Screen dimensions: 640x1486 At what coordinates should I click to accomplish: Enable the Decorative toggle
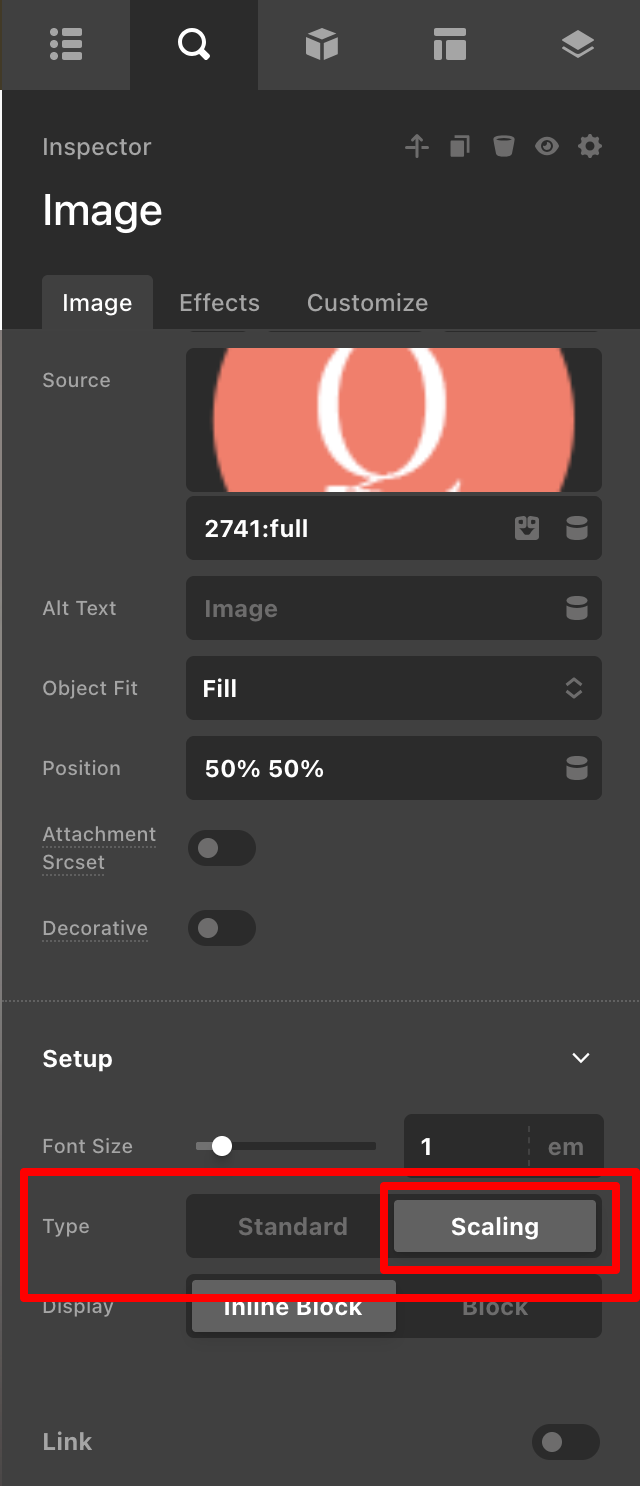[x=222, y=928]
